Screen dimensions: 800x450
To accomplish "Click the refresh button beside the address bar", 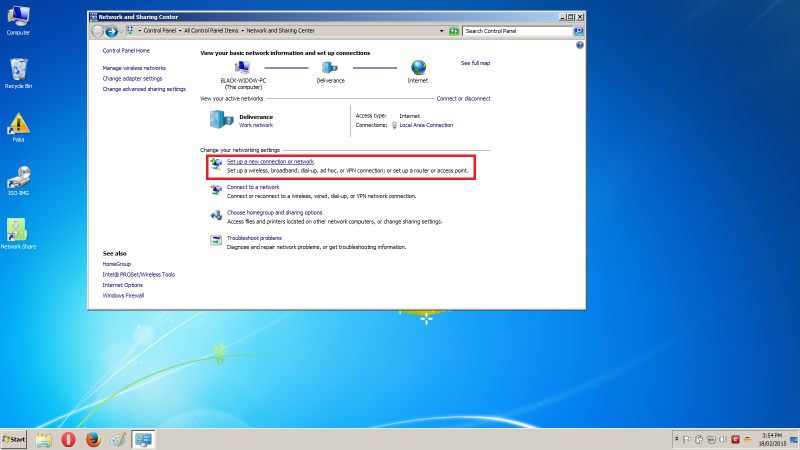I will coord(454,31).
